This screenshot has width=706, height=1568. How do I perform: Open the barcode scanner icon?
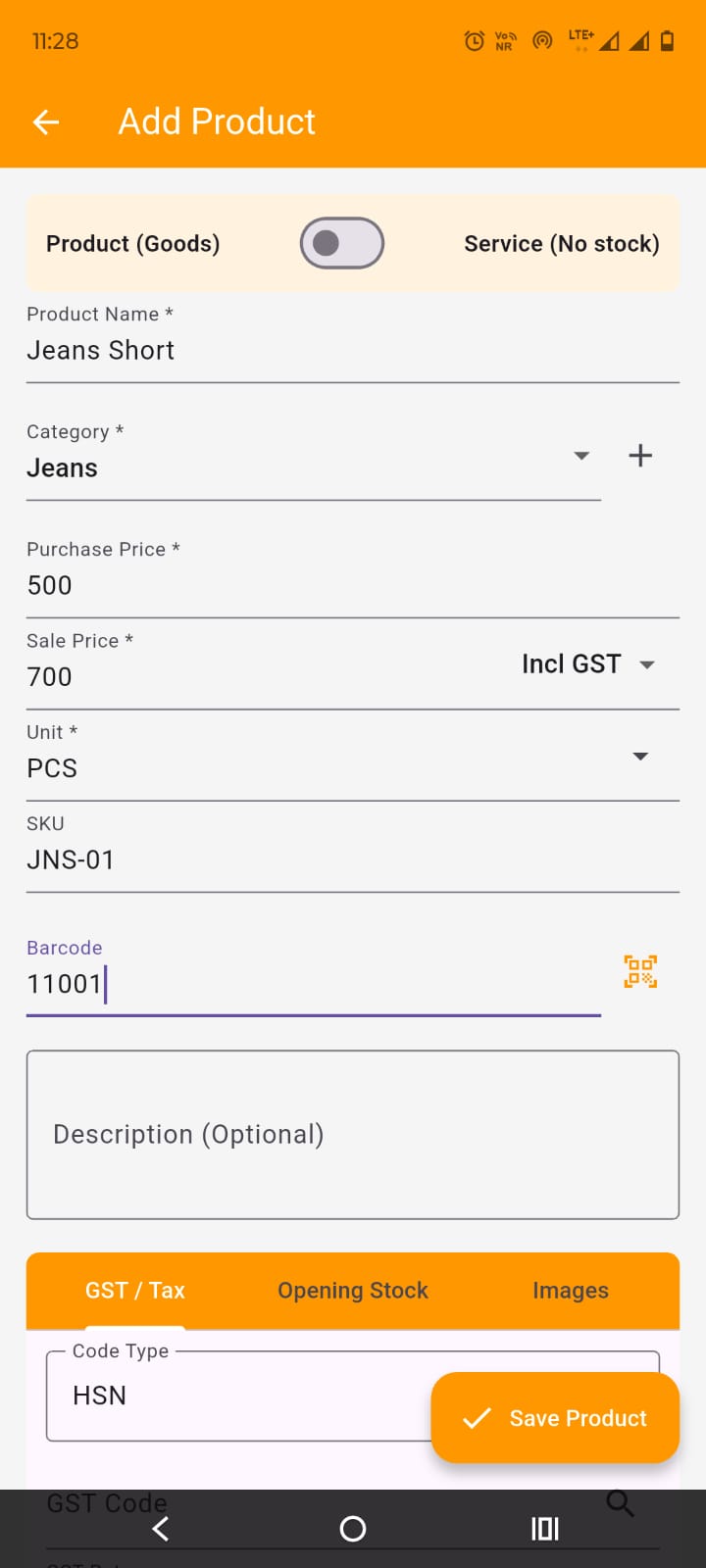click(640, 972)
